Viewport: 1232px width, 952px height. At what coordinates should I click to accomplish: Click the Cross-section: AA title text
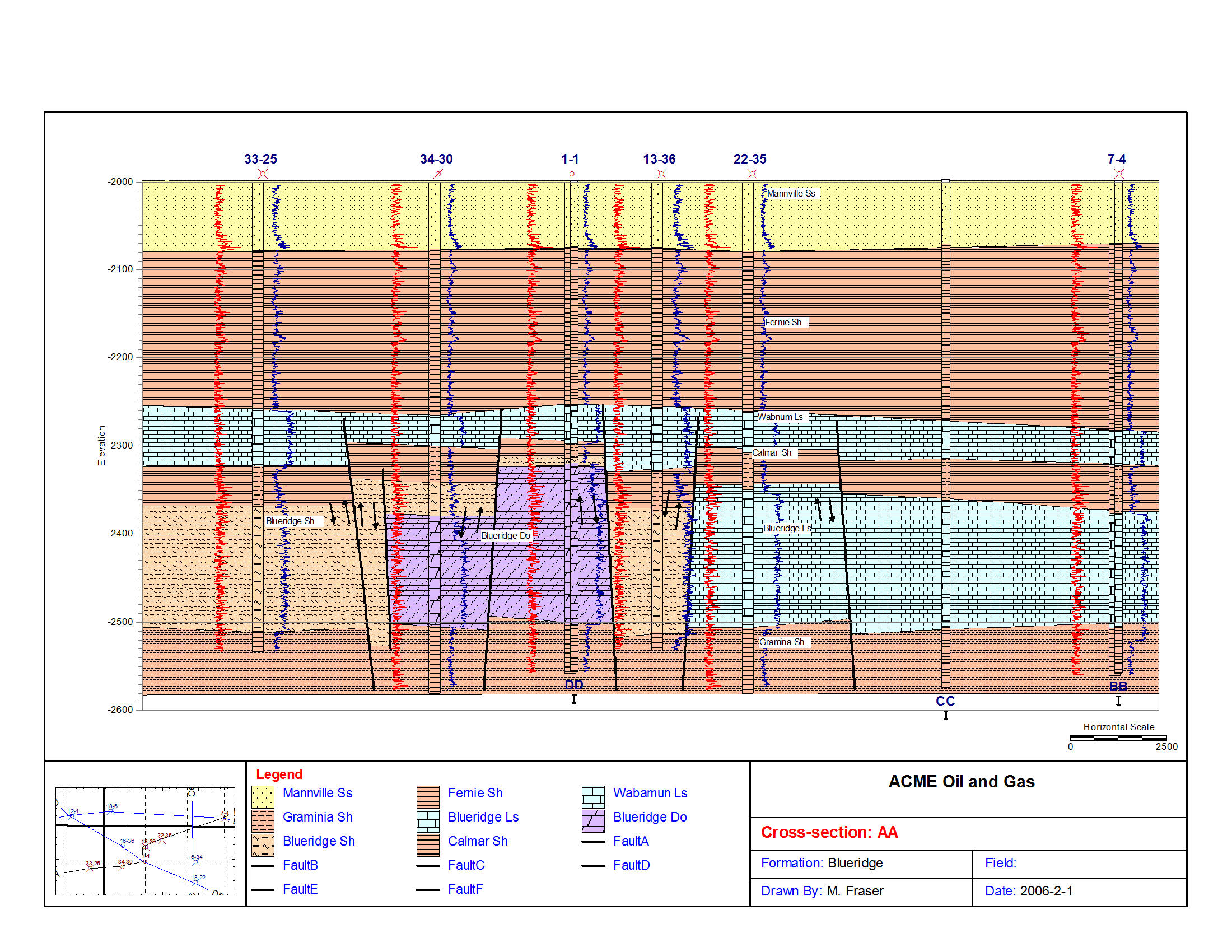[829, 832]
